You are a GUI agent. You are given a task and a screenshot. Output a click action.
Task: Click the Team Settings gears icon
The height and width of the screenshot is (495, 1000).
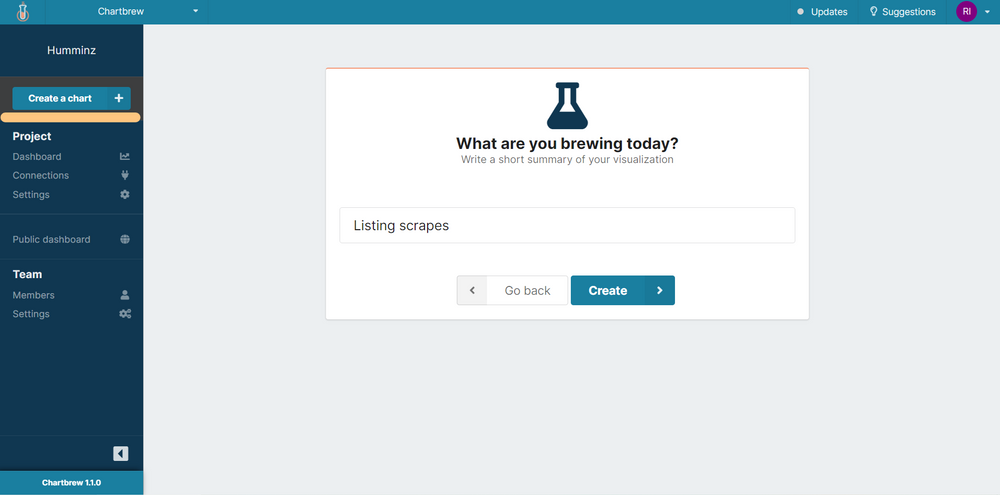(x=125, y=314)
